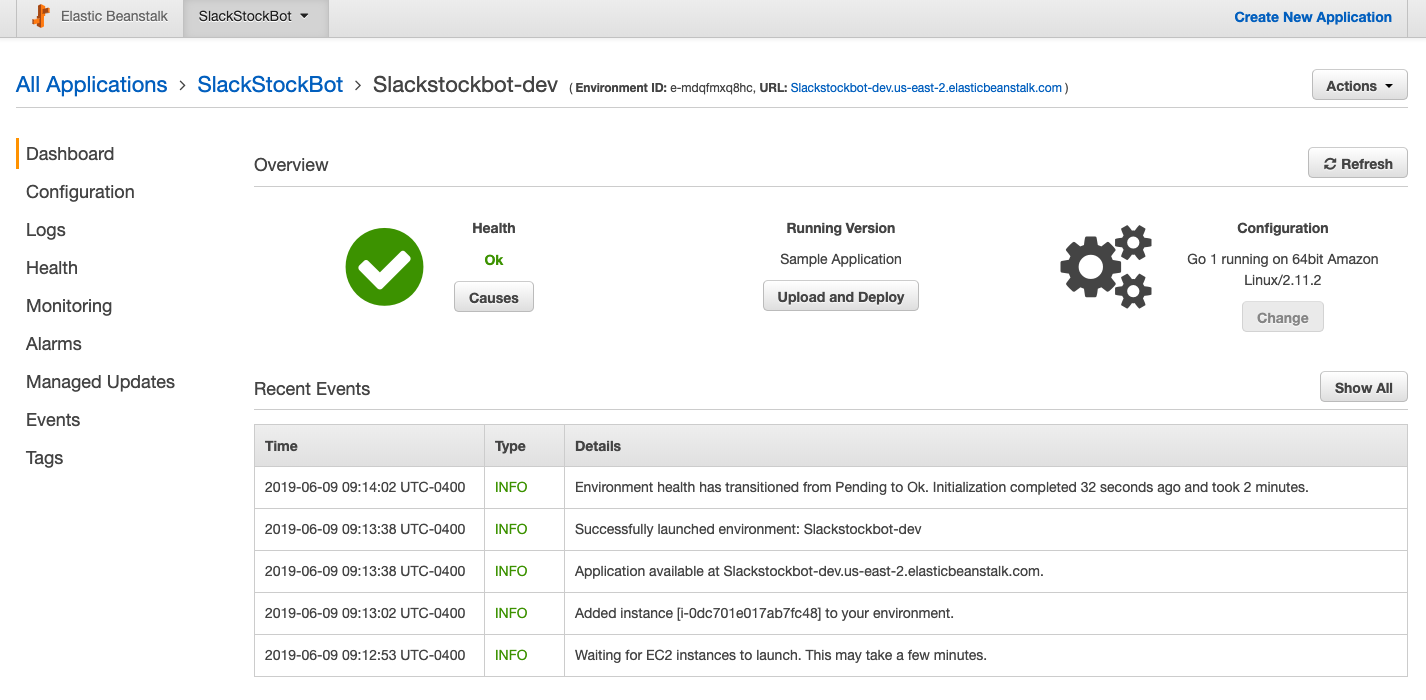
Task: Click 'Environment health has transitioned' event detail
Action: coord(942,487)
